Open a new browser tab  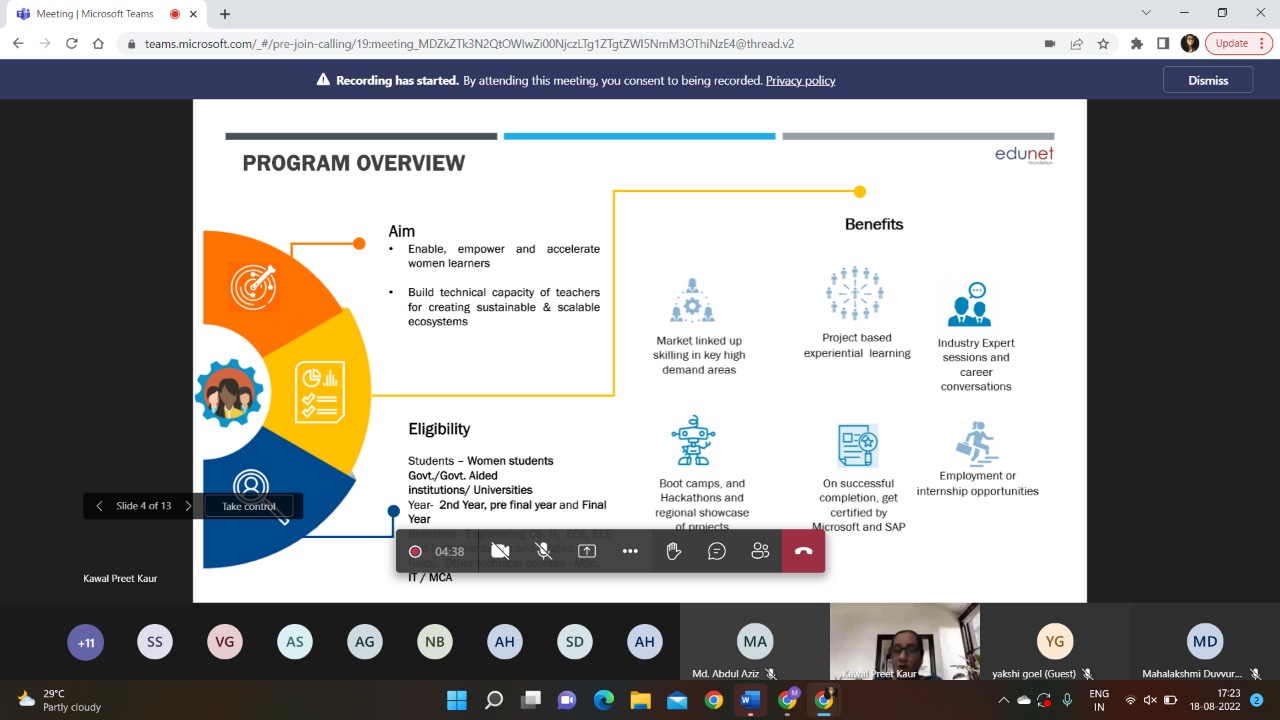coord(225,14)
